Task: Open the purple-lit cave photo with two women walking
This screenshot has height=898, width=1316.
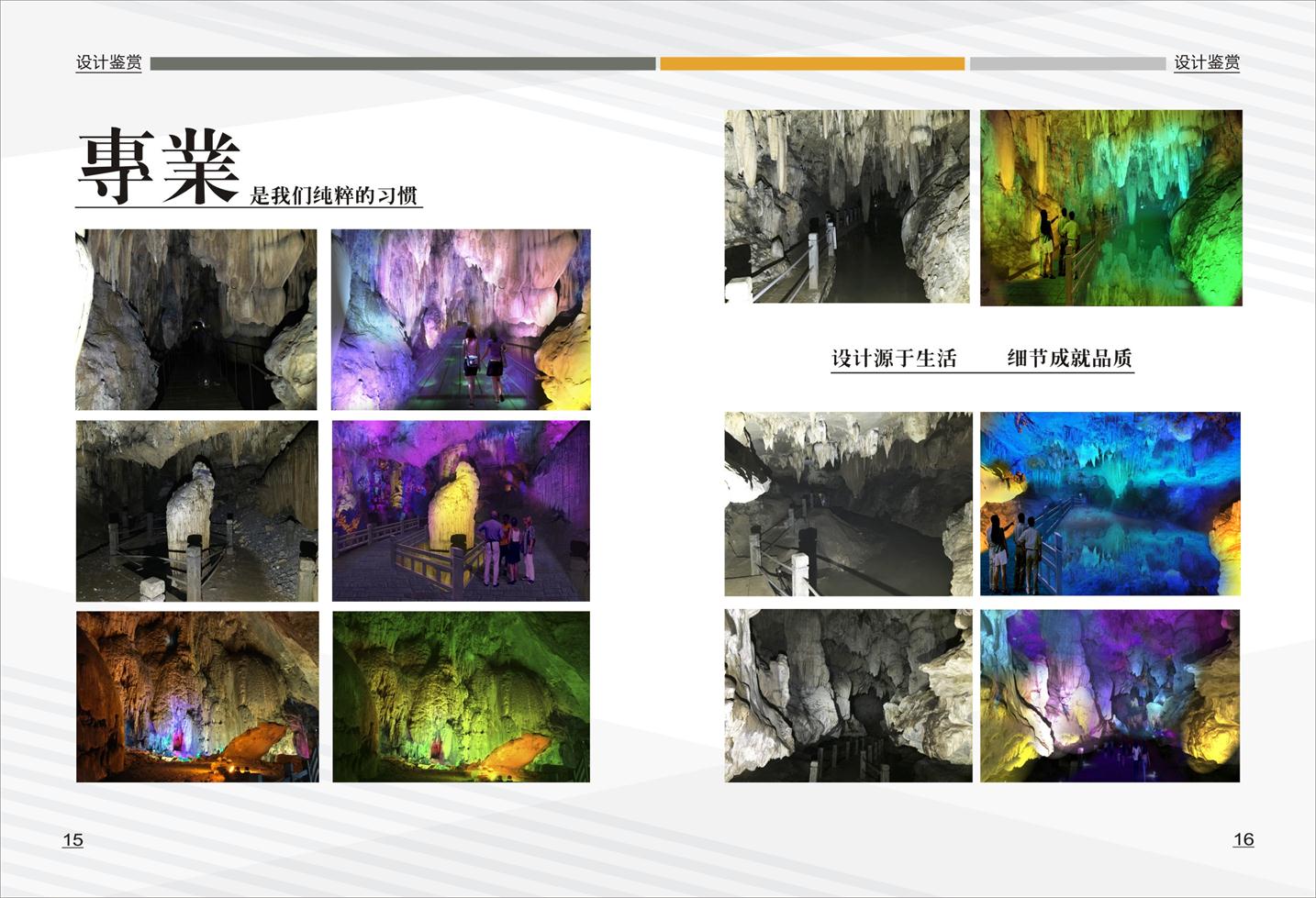Action: (x=461, y=319)
